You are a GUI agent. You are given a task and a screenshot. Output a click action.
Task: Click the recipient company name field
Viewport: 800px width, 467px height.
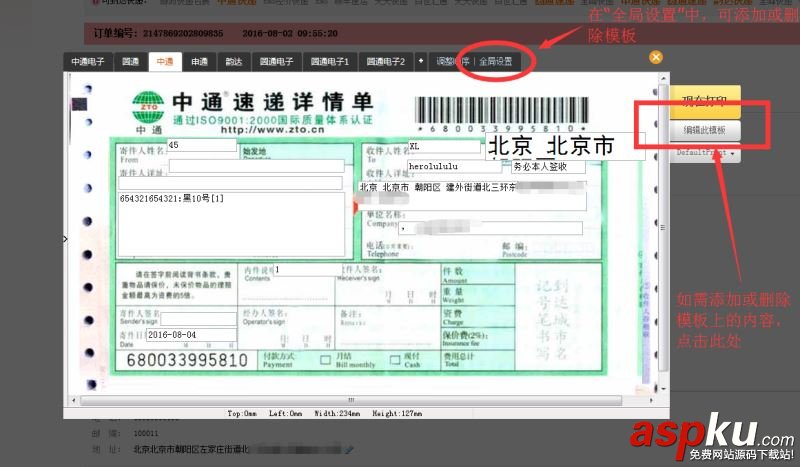pos(490,228)
